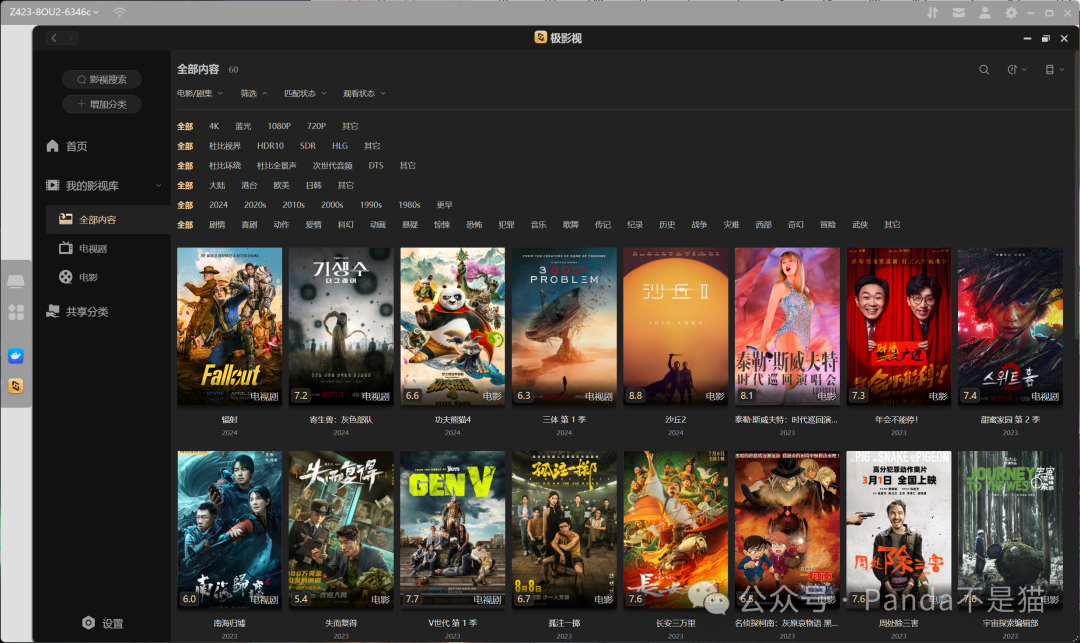Image resolution: width=1080 pixels, height=643 pixels.
Task: Select the 杜比全景声 filter
Action: point(277,165)
